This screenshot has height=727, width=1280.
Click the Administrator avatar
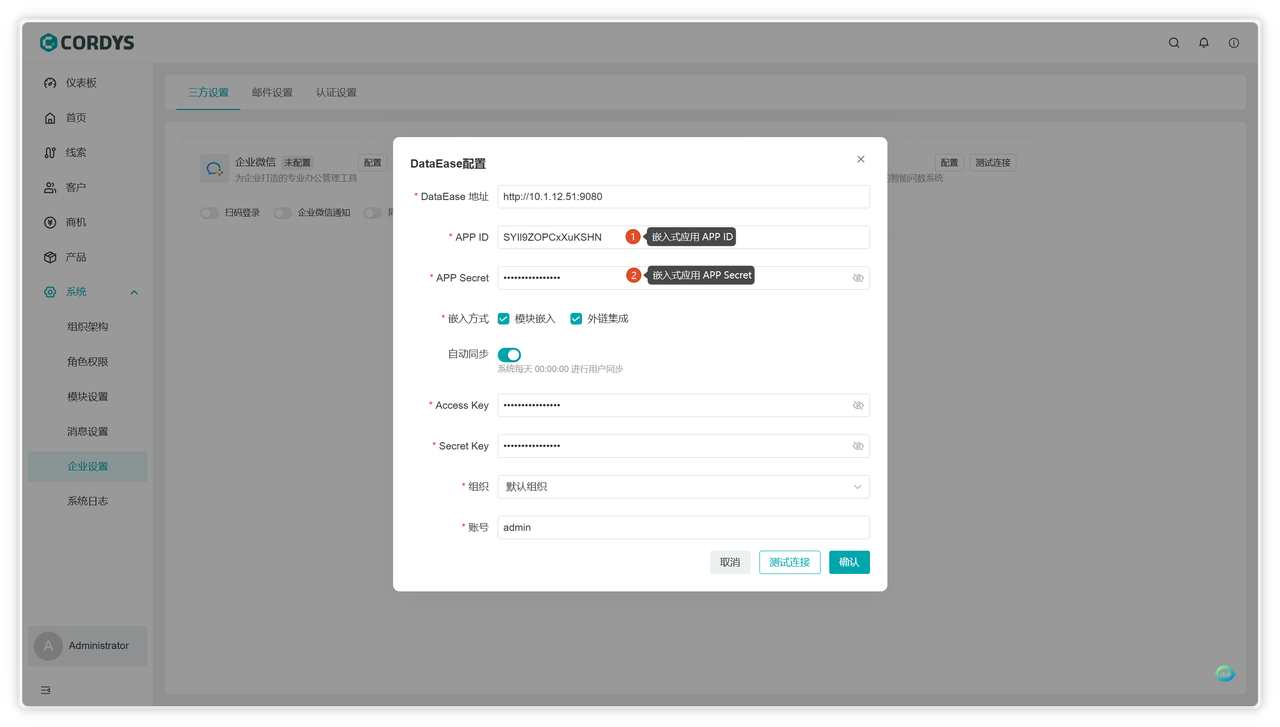[x=48, y=646]
